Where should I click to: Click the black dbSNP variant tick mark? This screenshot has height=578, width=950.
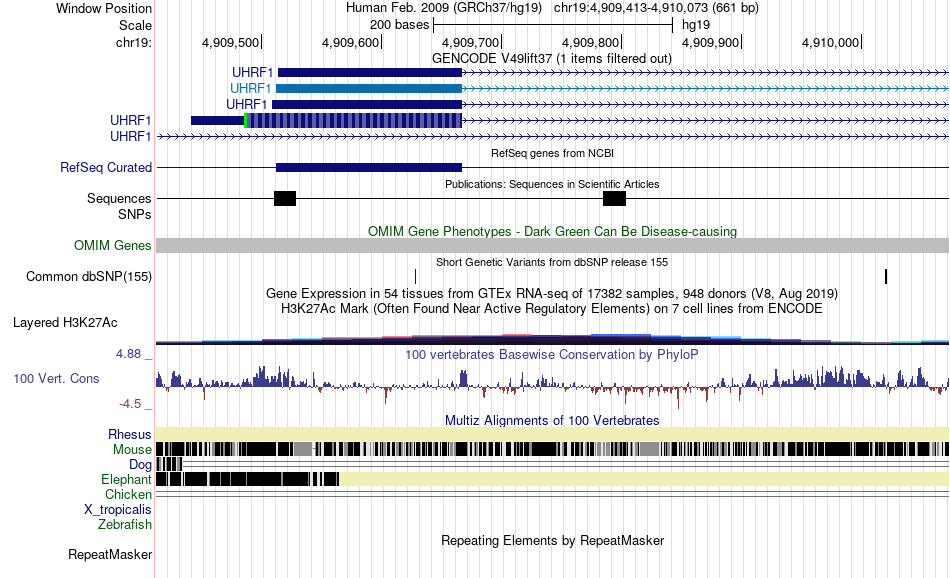[886, 276]
